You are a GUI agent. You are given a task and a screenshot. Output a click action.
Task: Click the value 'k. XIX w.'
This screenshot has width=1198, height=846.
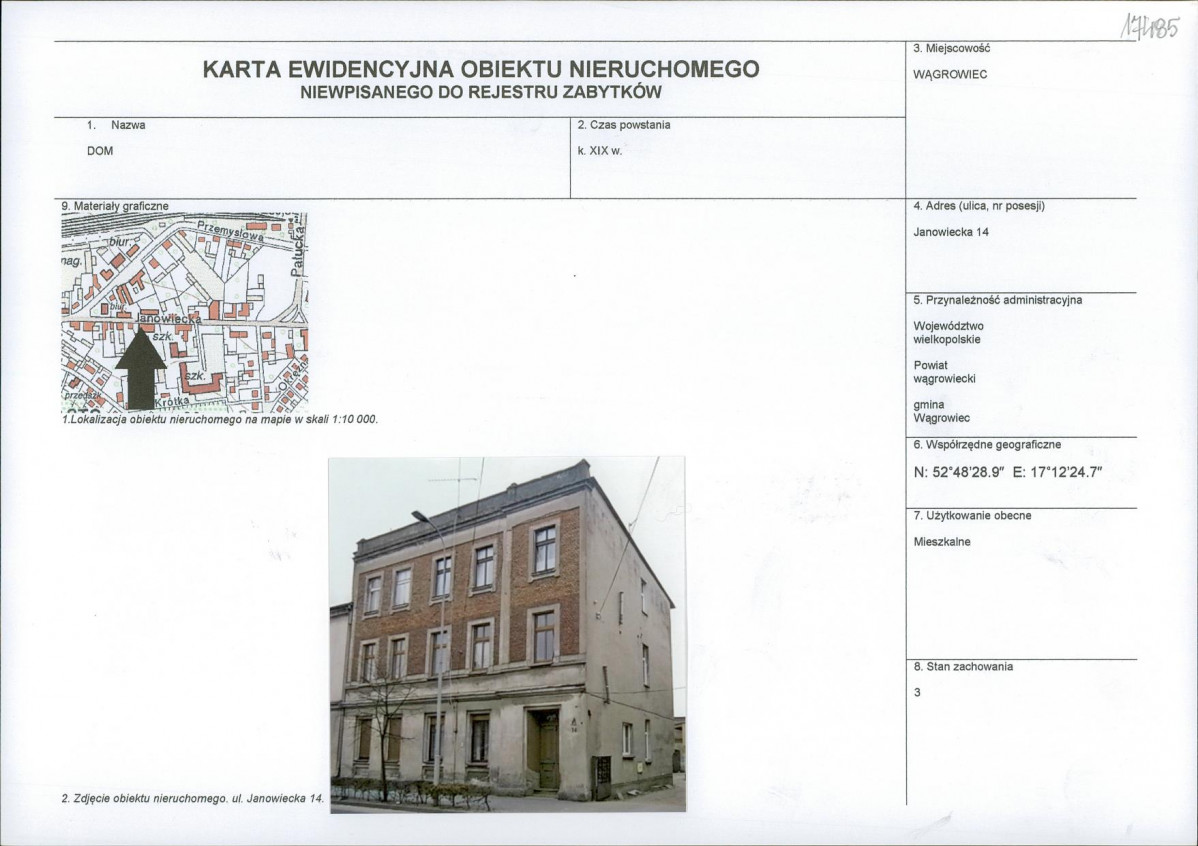(x=600, y=151)
